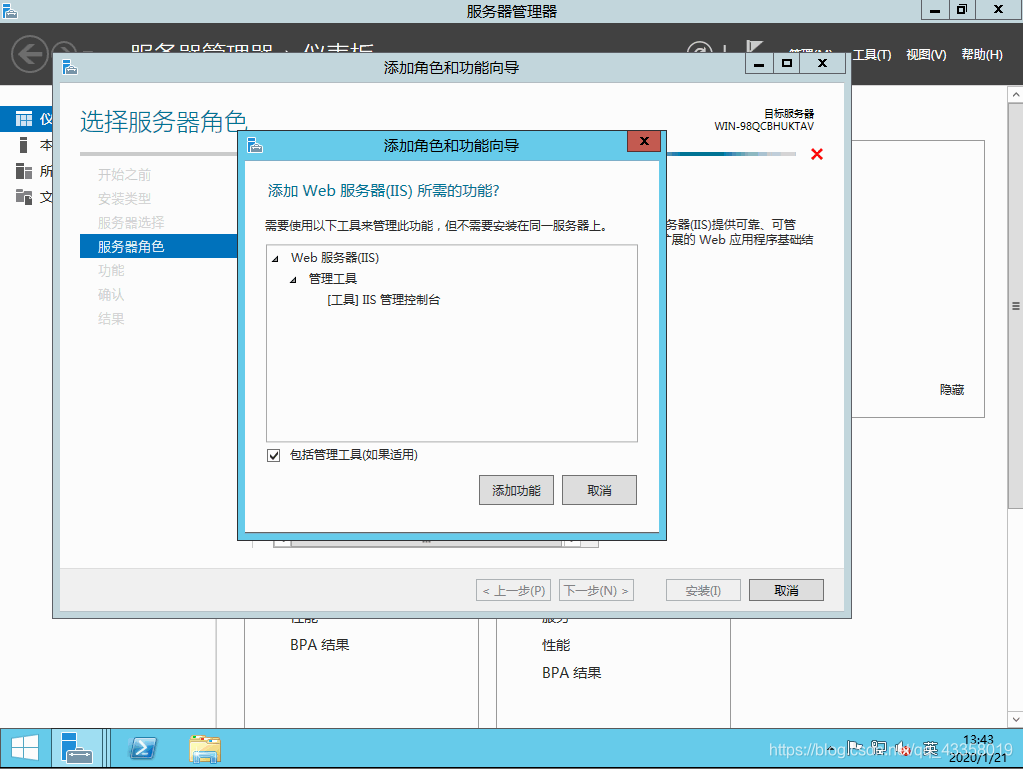Click 下一步(N) next button in wizard

click(596, 590)
